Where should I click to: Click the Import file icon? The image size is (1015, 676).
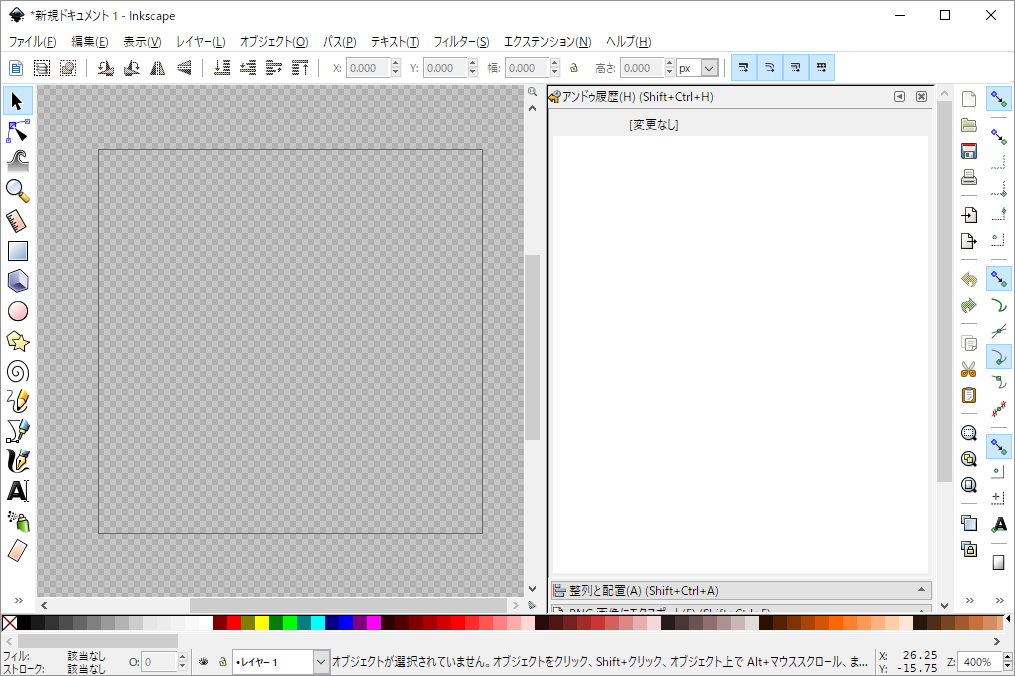coord(968,215)
